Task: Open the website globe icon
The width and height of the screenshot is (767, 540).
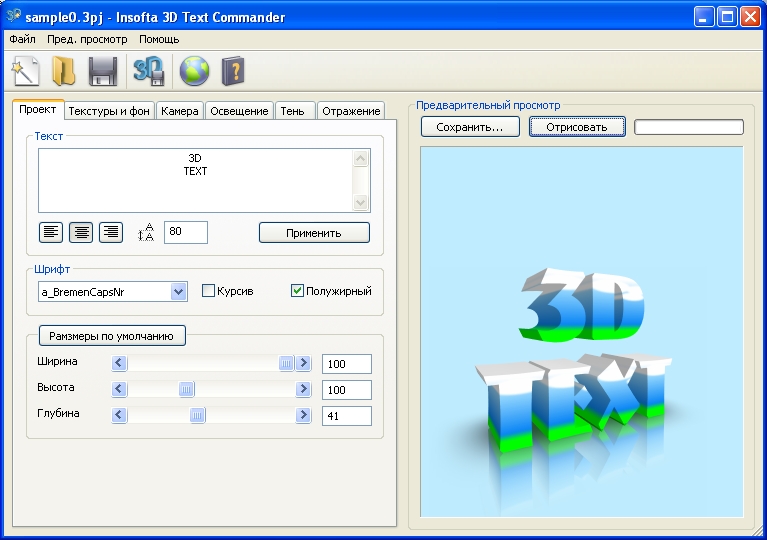Action: (194, 71)
